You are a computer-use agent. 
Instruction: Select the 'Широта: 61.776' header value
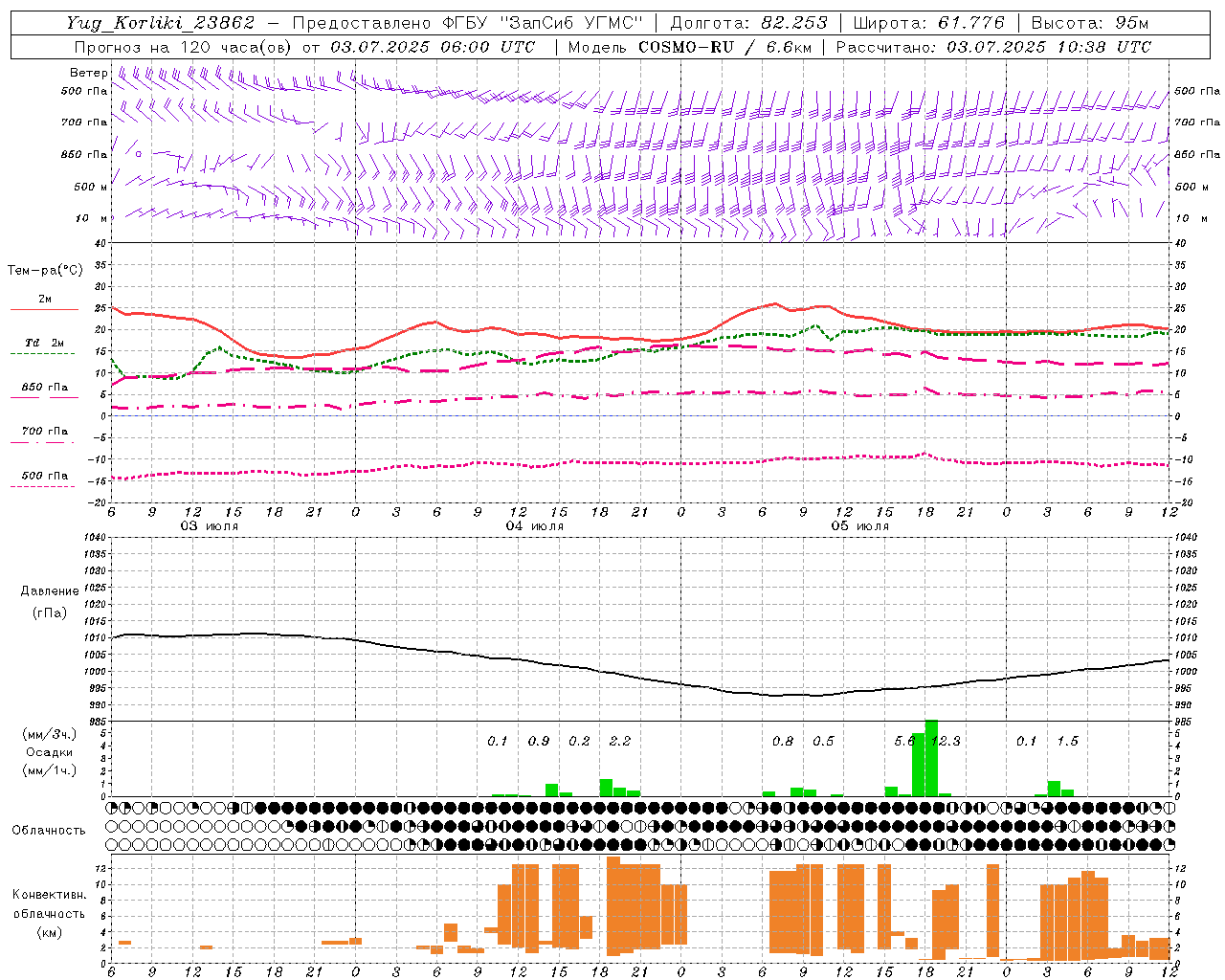pyautogui.click(x=928, y=23)
